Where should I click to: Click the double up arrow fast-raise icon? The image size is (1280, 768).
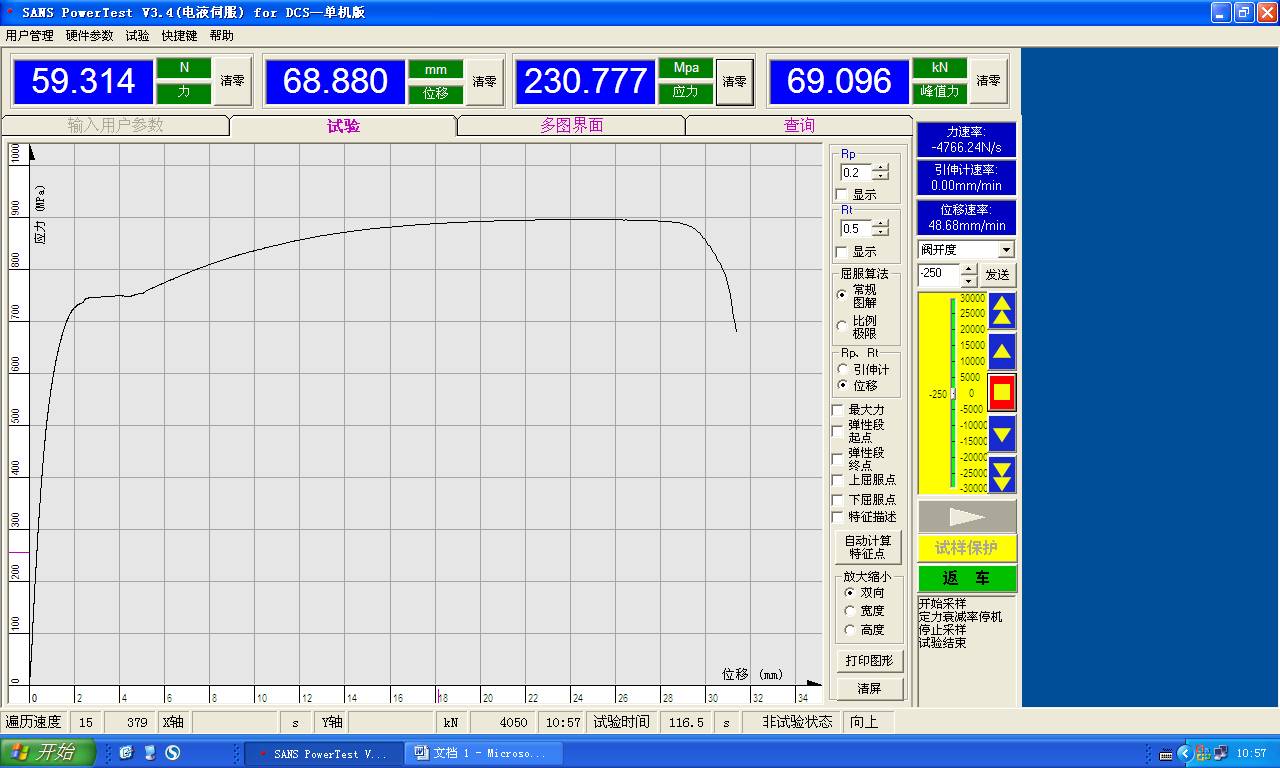pos(1002,312)
